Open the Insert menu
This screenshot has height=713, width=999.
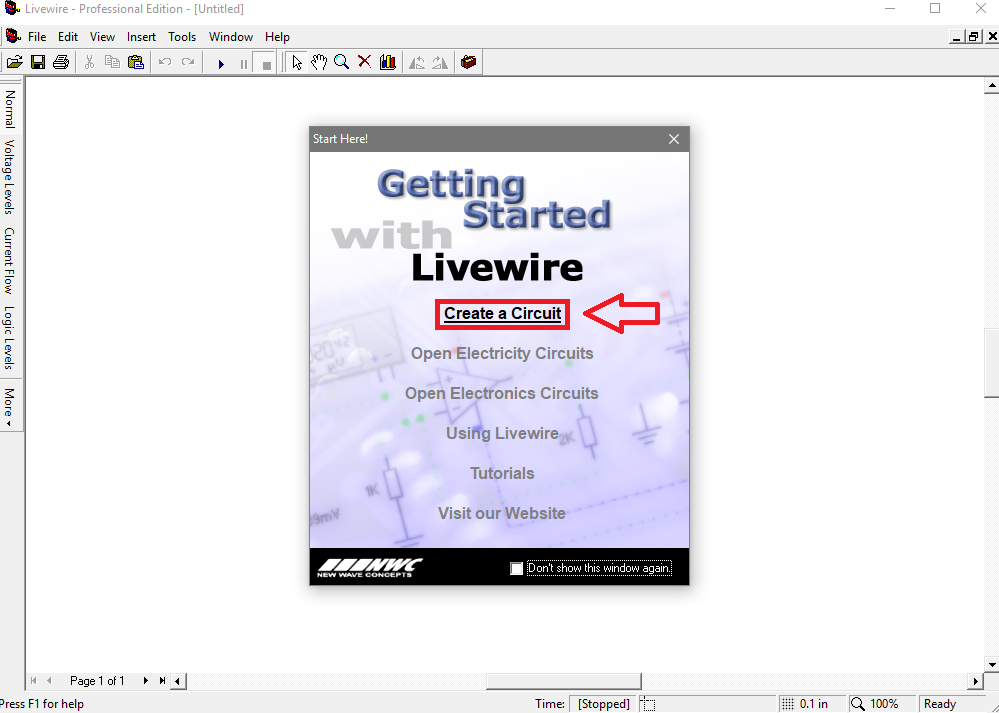click(x=141, y=36)
